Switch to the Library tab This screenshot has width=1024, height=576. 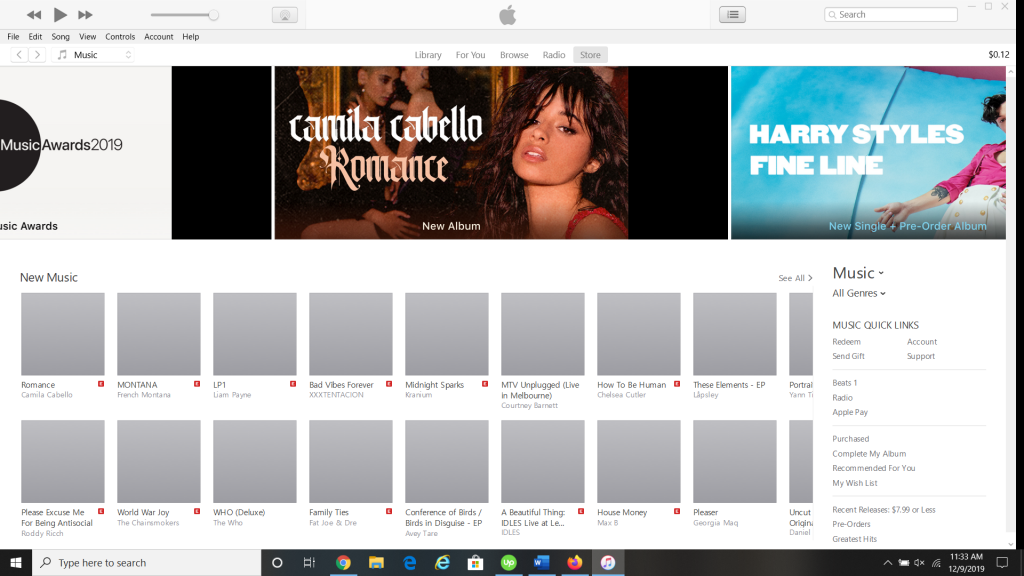click(x=428, y=55)
